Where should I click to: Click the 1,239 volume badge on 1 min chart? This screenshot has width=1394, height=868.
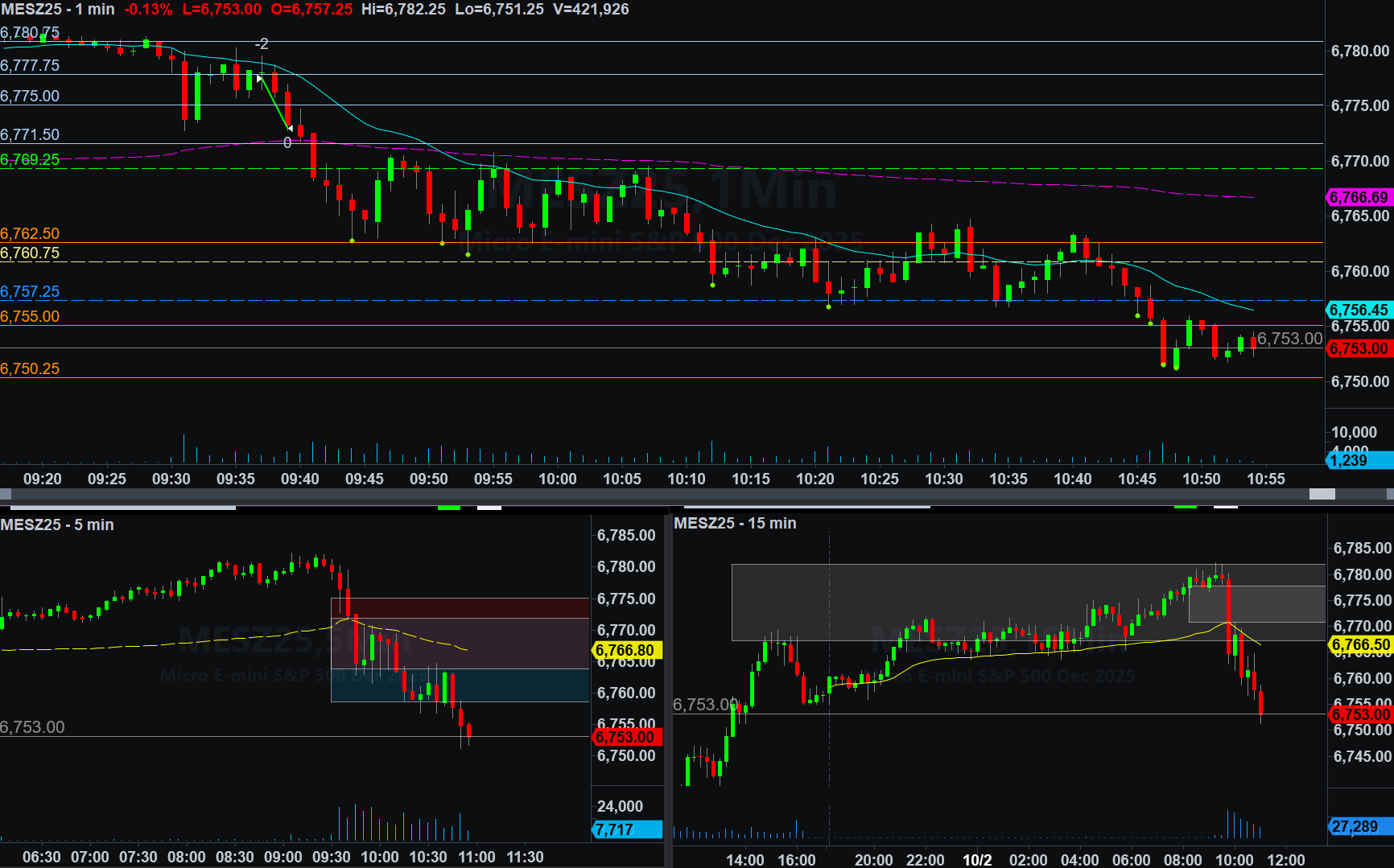[x=1359, y=460]
